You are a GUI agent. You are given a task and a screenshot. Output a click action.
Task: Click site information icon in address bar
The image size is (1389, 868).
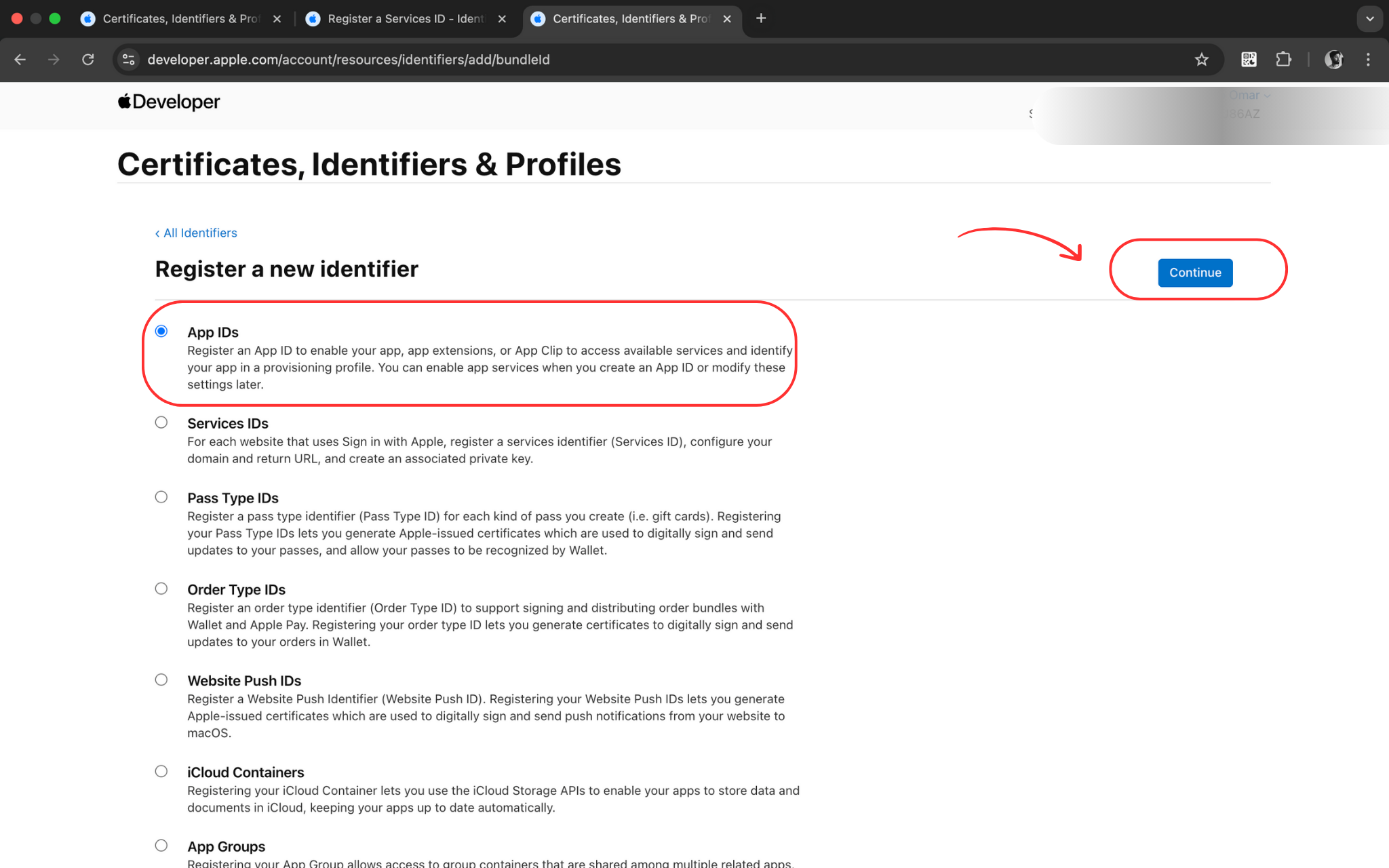(128, 60)
